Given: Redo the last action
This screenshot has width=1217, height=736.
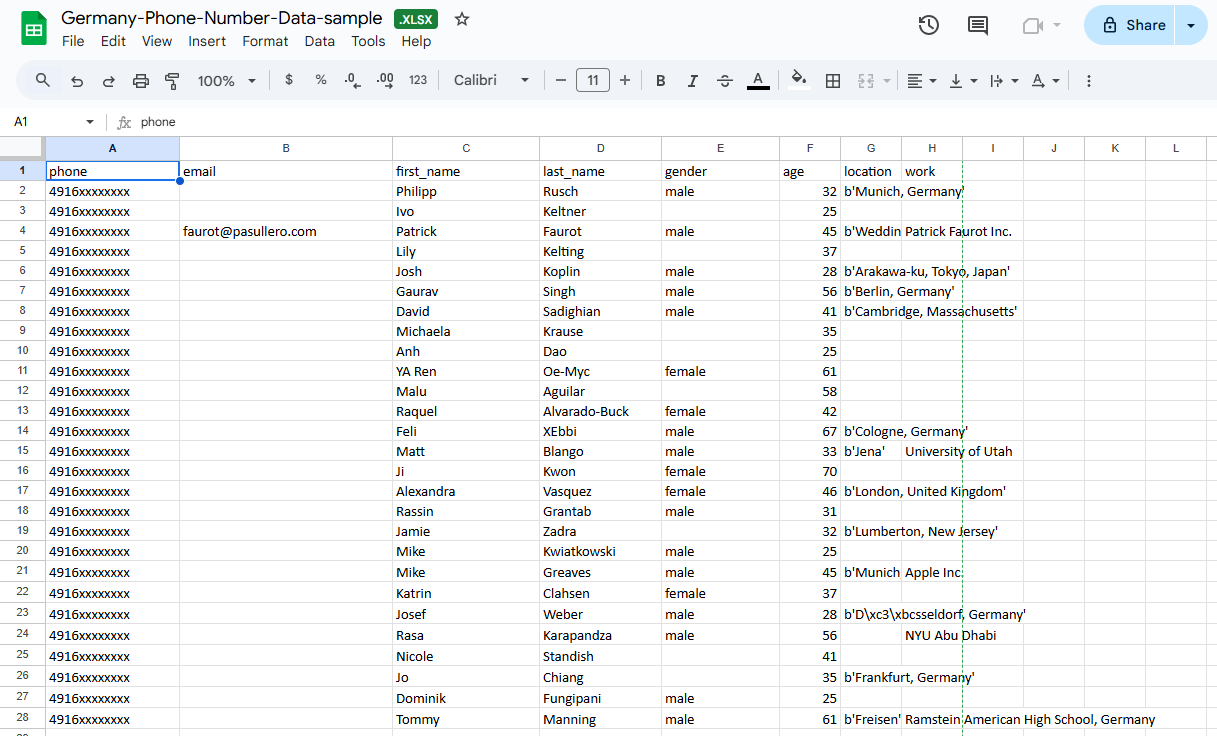Looking at the screenshot, I should [109, 81].
